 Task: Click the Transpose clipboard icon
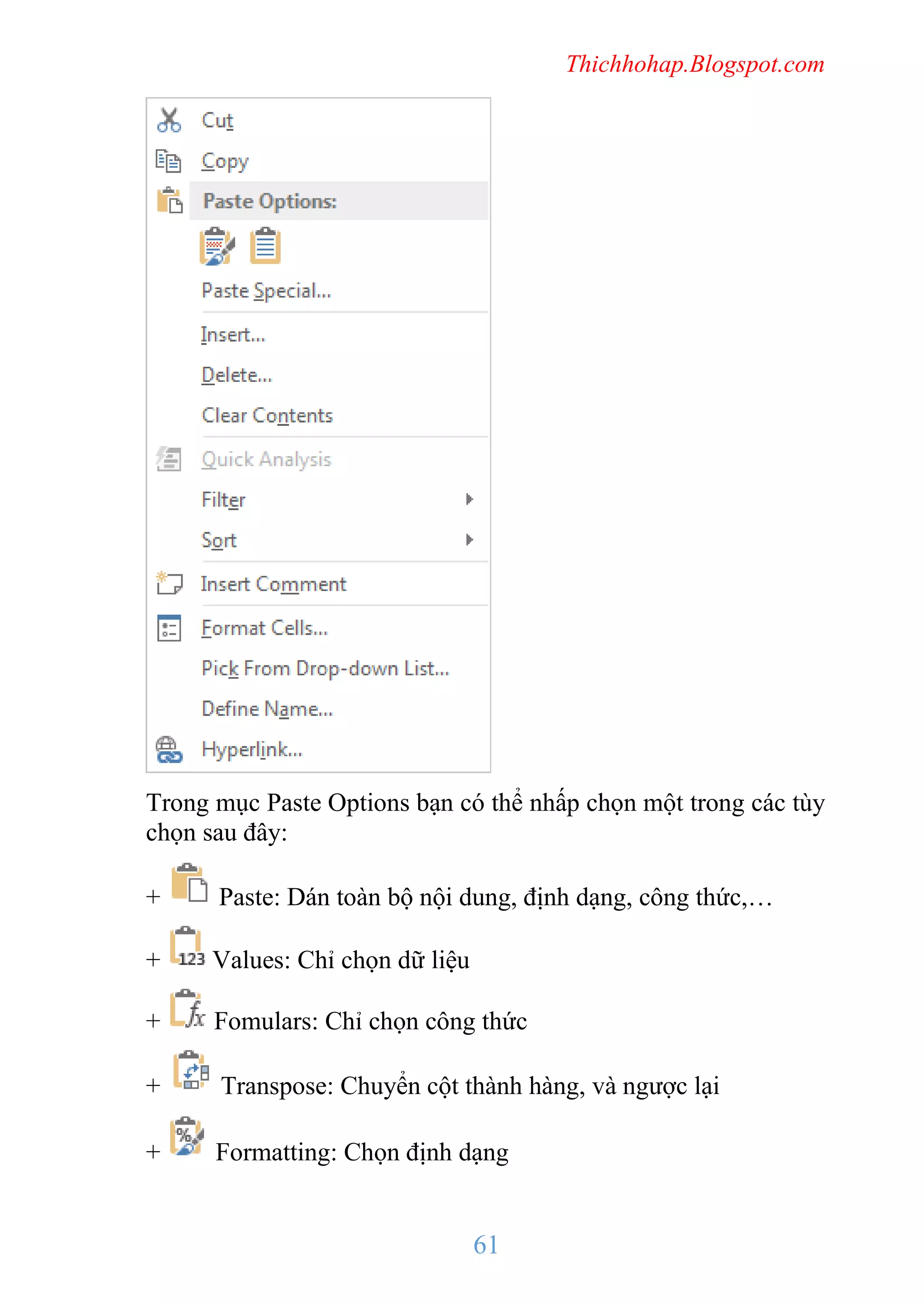click(x=190, y=1070)
